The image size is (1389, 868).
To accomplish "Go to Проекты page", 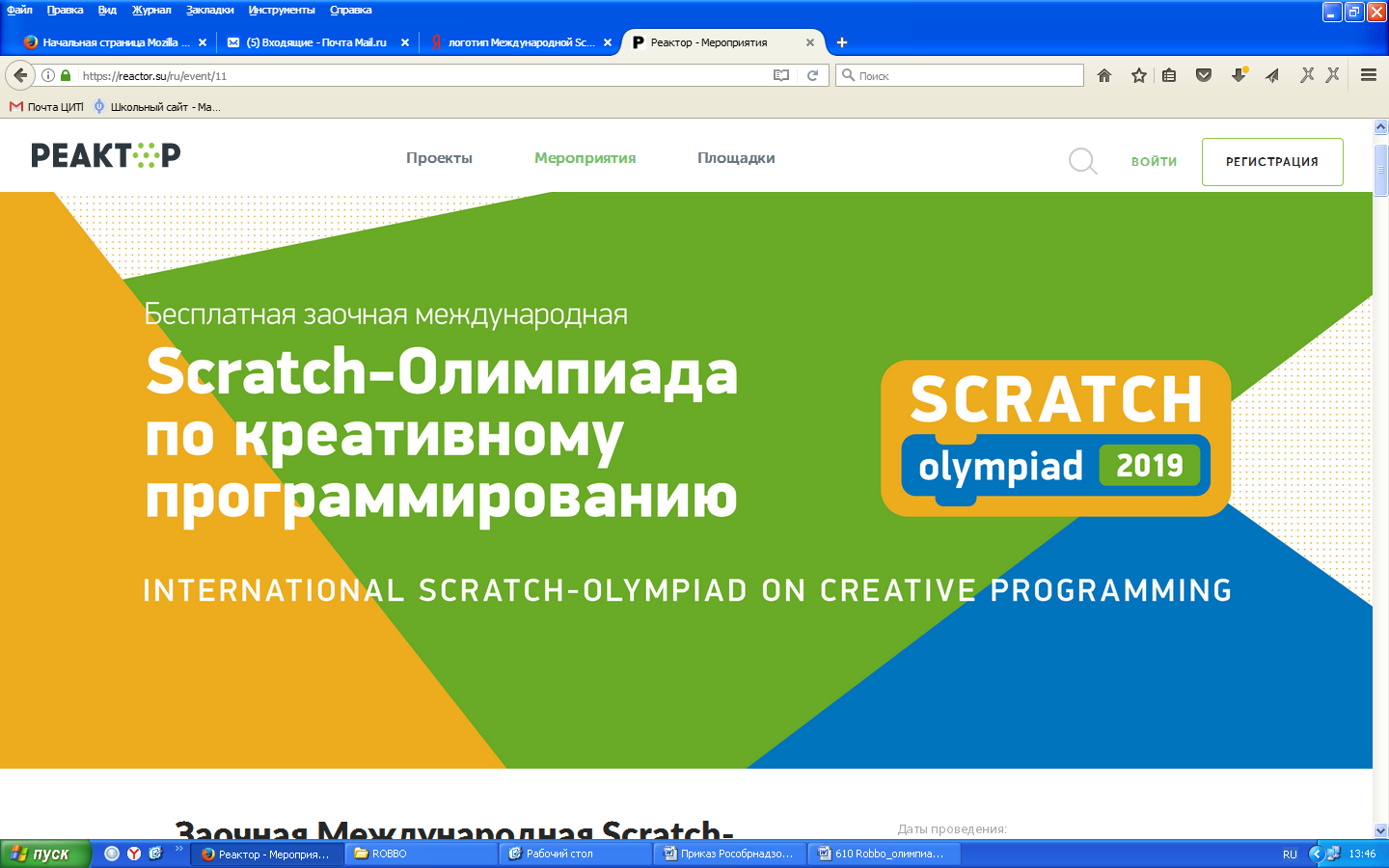I will pos(439,158).
